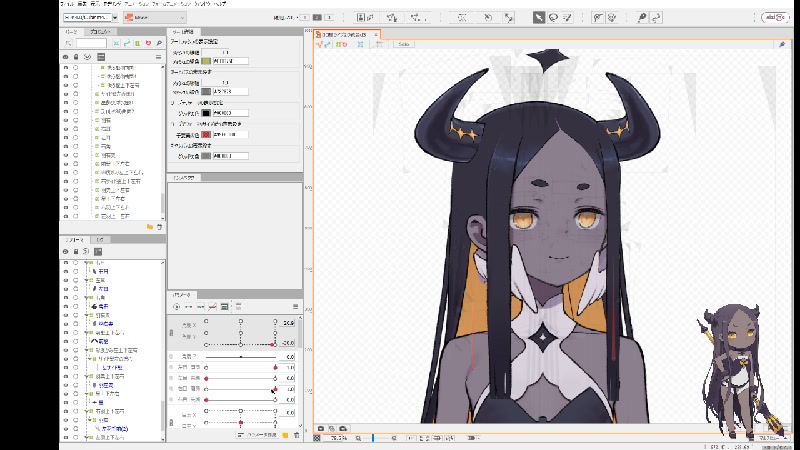Viewport: 800px width, 450px height.
Task: Switch to the second tab in deformer panel
Action: click(99, 240)
